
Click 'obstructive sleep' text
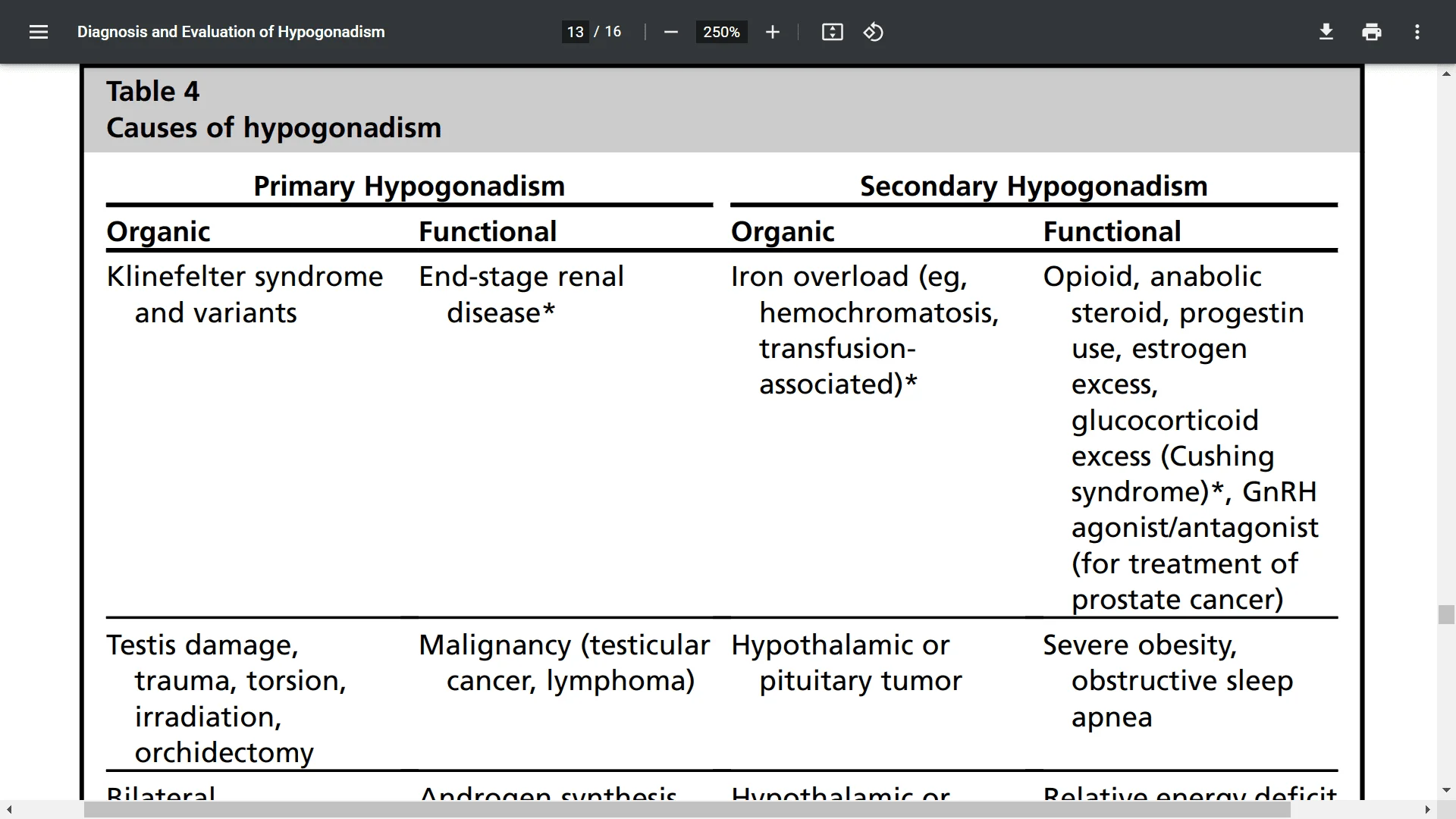[x=1181, y=681]
